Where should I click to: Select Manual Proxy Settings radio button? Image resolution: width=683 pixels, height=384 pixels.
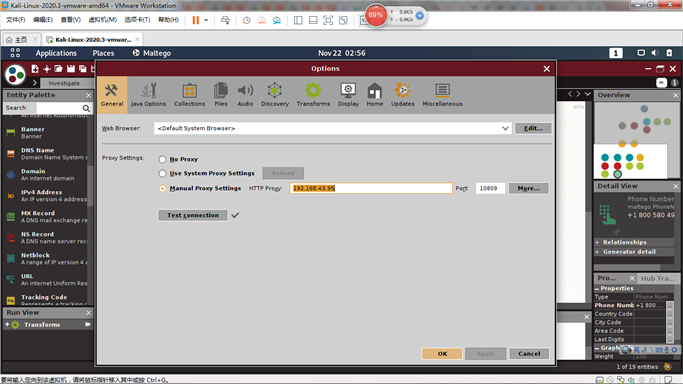[x=162, y=189]
